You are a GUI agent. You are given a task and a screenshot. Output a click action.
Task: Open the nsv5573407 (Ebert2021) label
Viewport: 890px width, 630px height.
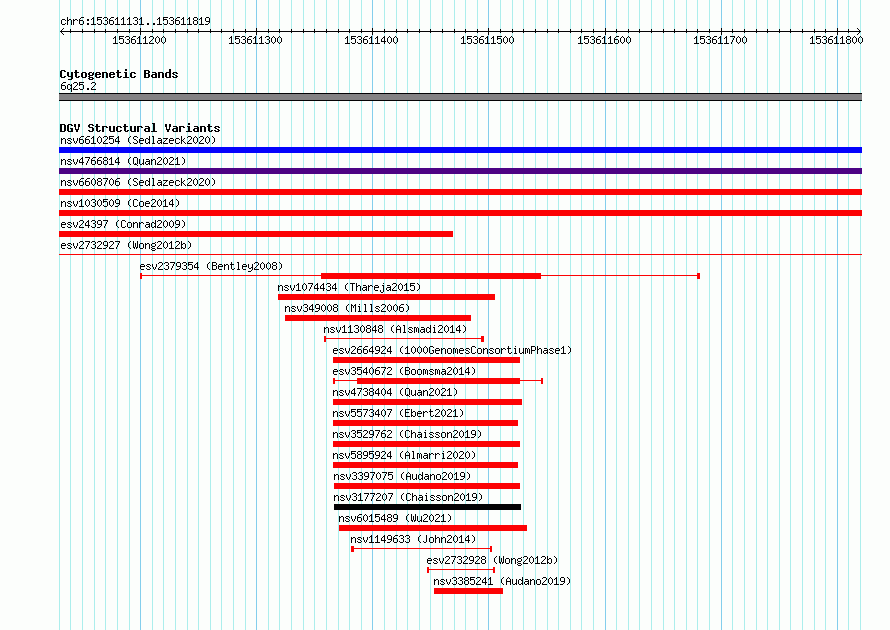(x=398, y=413)
